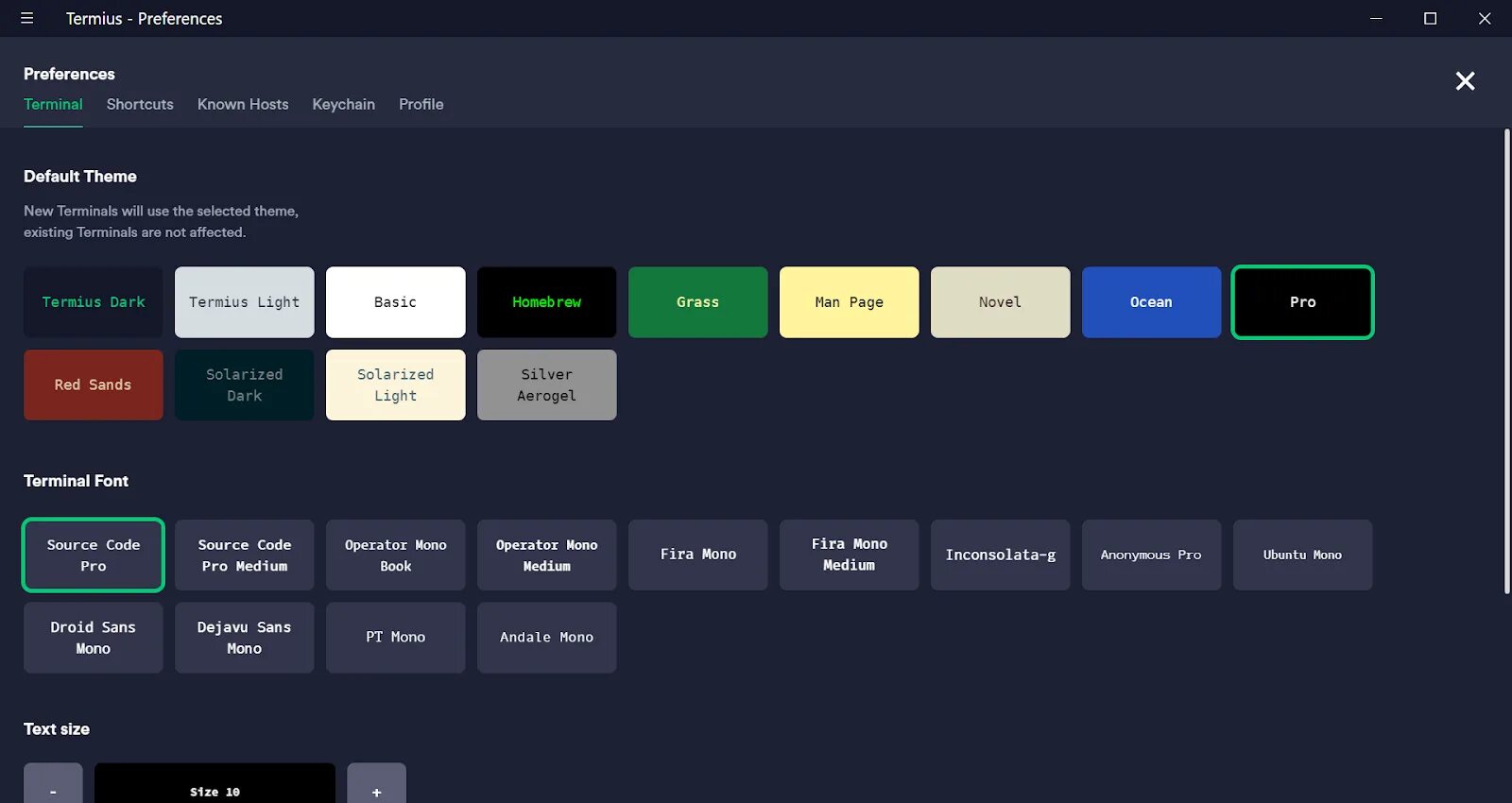Pick the Grass theme
This screenshot has width=1512, height=803.
pyautogui.click(x=698, y=302)
